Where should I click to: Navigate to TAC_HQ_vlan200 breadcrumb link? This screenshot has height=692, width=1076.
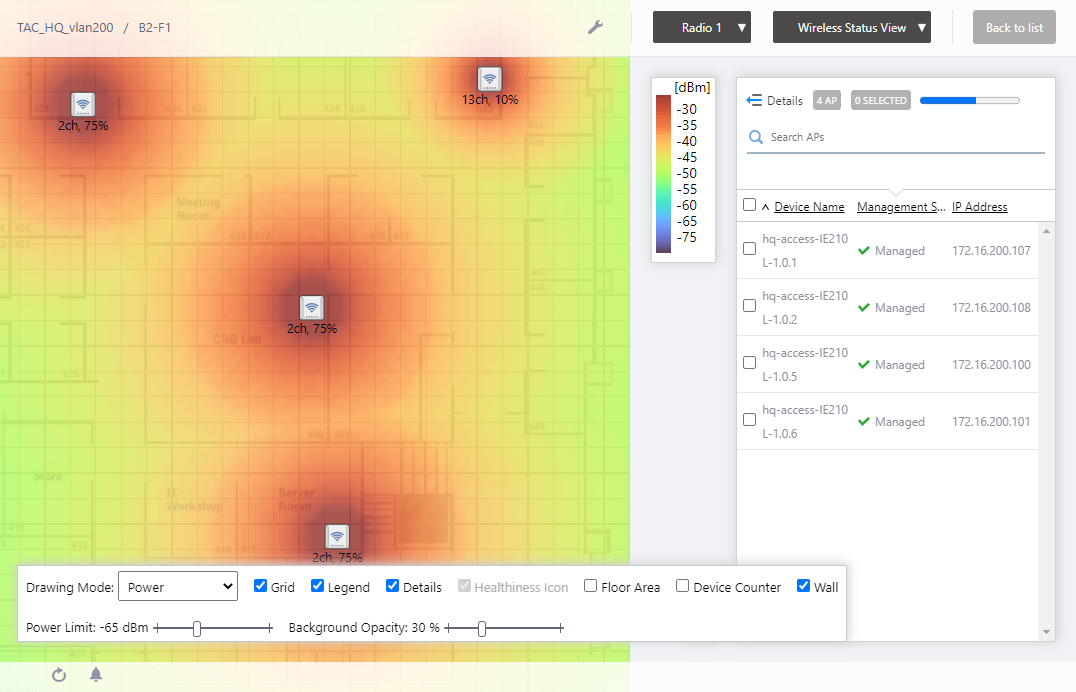[x=65, y=28]
